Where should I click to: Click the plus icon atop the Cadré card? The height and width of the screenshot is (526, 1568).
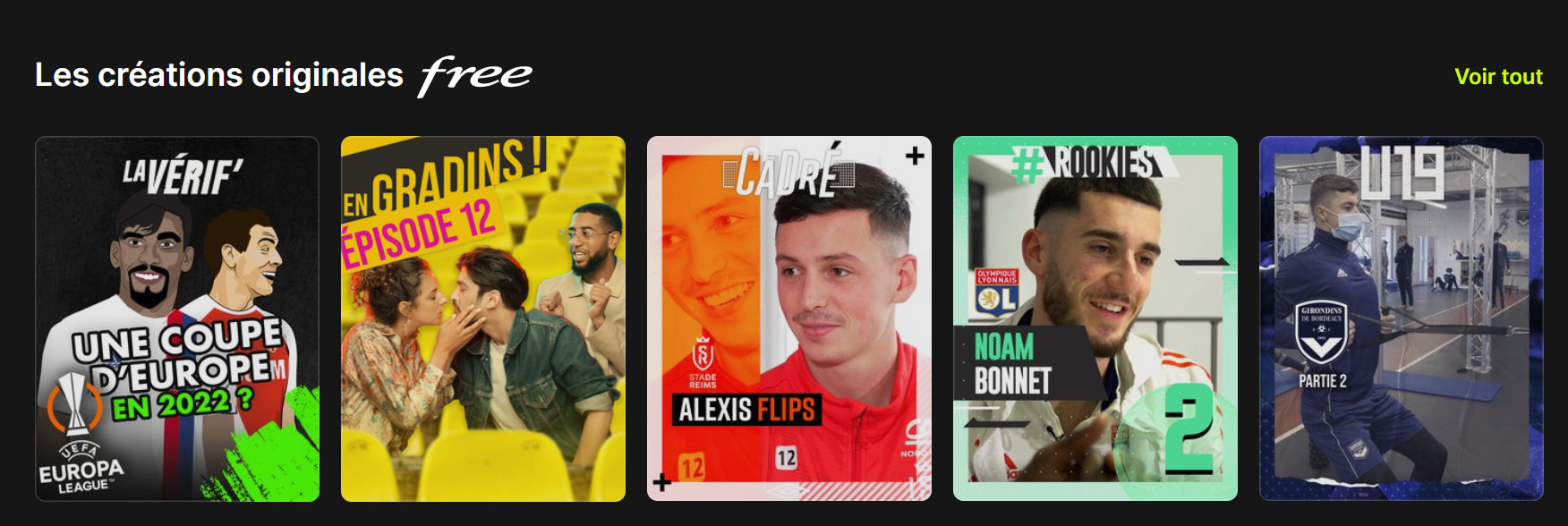[x=915, y=156]
